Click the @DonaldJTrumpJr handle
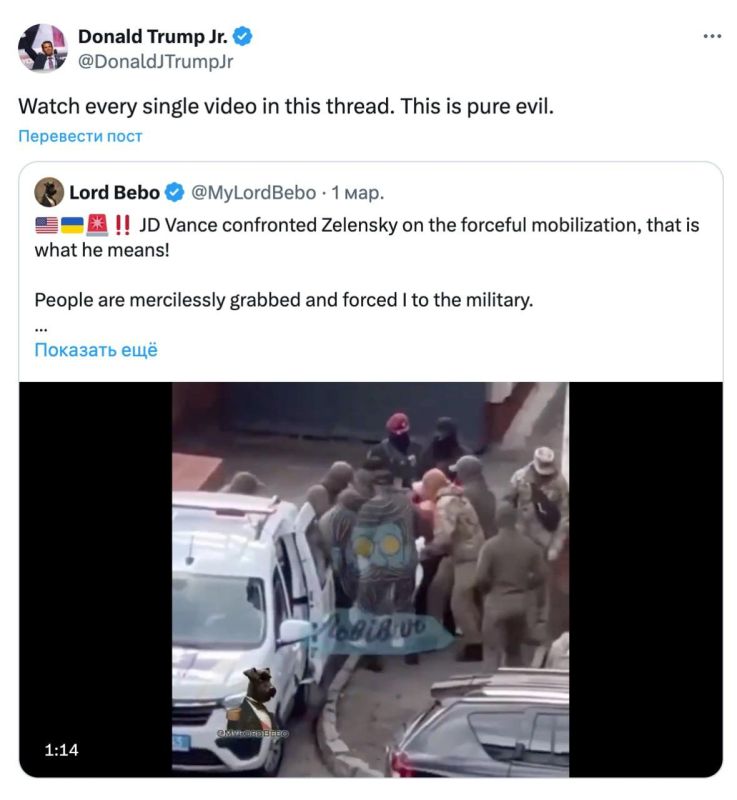 pos(156,61)
